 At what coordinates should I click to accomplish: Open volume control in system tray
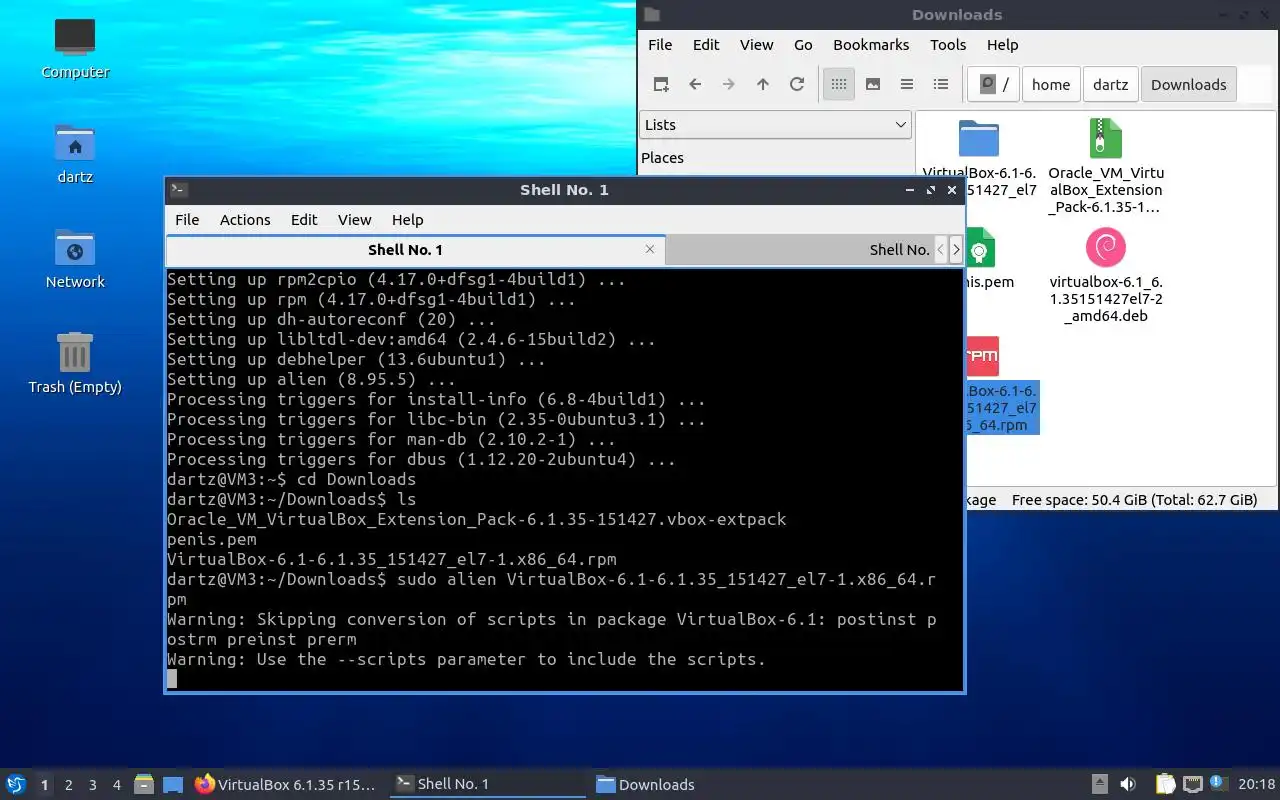tap(1128, 785)
